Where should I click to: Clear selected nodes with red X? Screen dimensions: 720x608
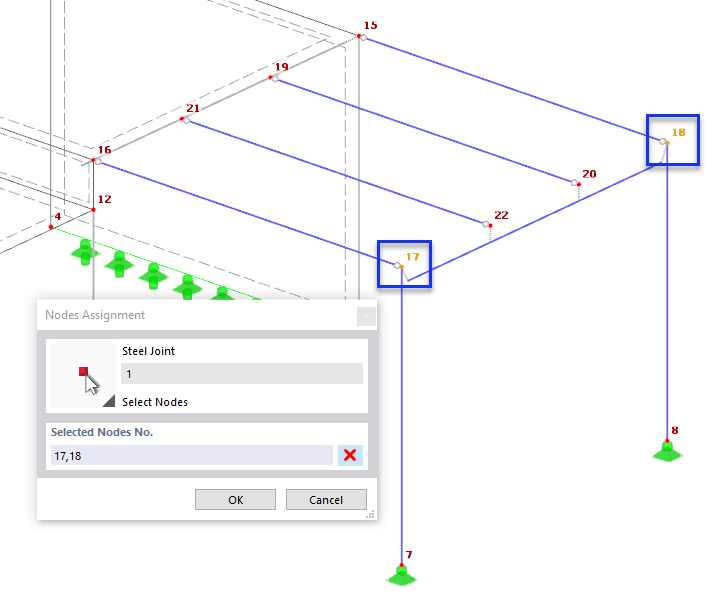pos(350,455)
